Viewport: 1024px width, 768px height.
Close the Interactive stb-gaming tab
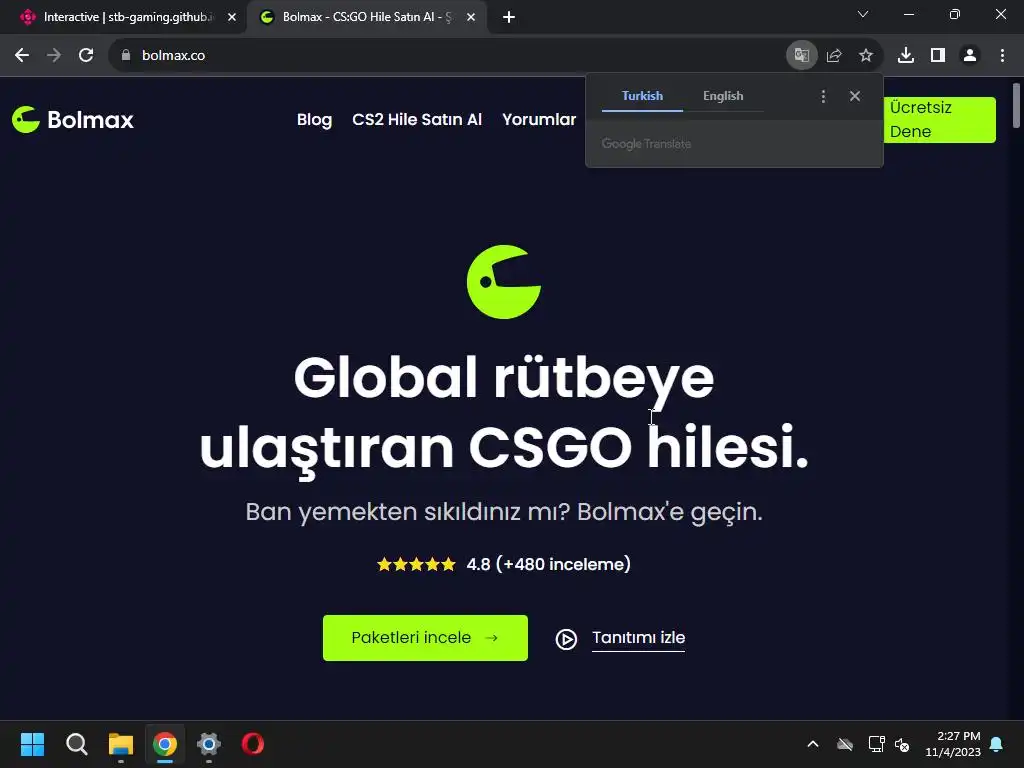(232, 17)
